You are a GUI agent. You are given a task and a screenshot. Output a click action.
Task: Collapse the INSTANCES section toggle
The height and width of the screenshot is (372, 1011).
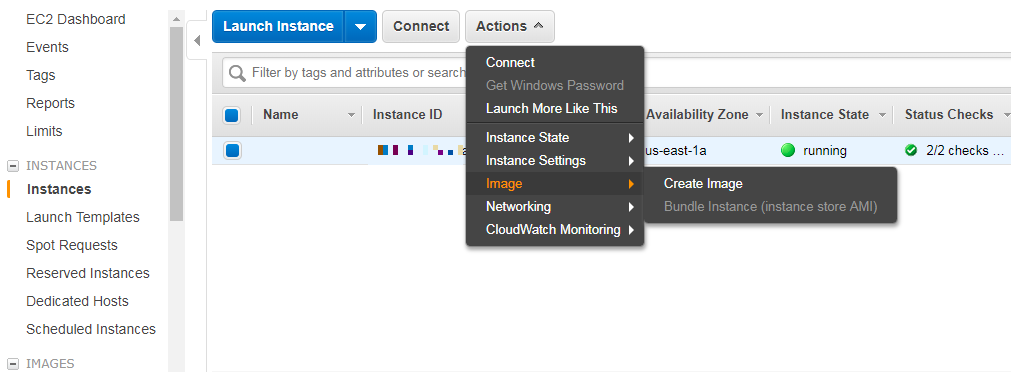[12, 166]
